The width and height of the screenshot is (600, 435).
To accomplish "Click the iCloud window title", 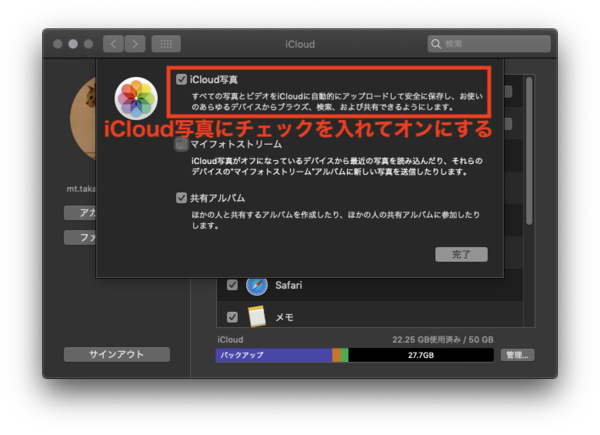I will (300, 44).
